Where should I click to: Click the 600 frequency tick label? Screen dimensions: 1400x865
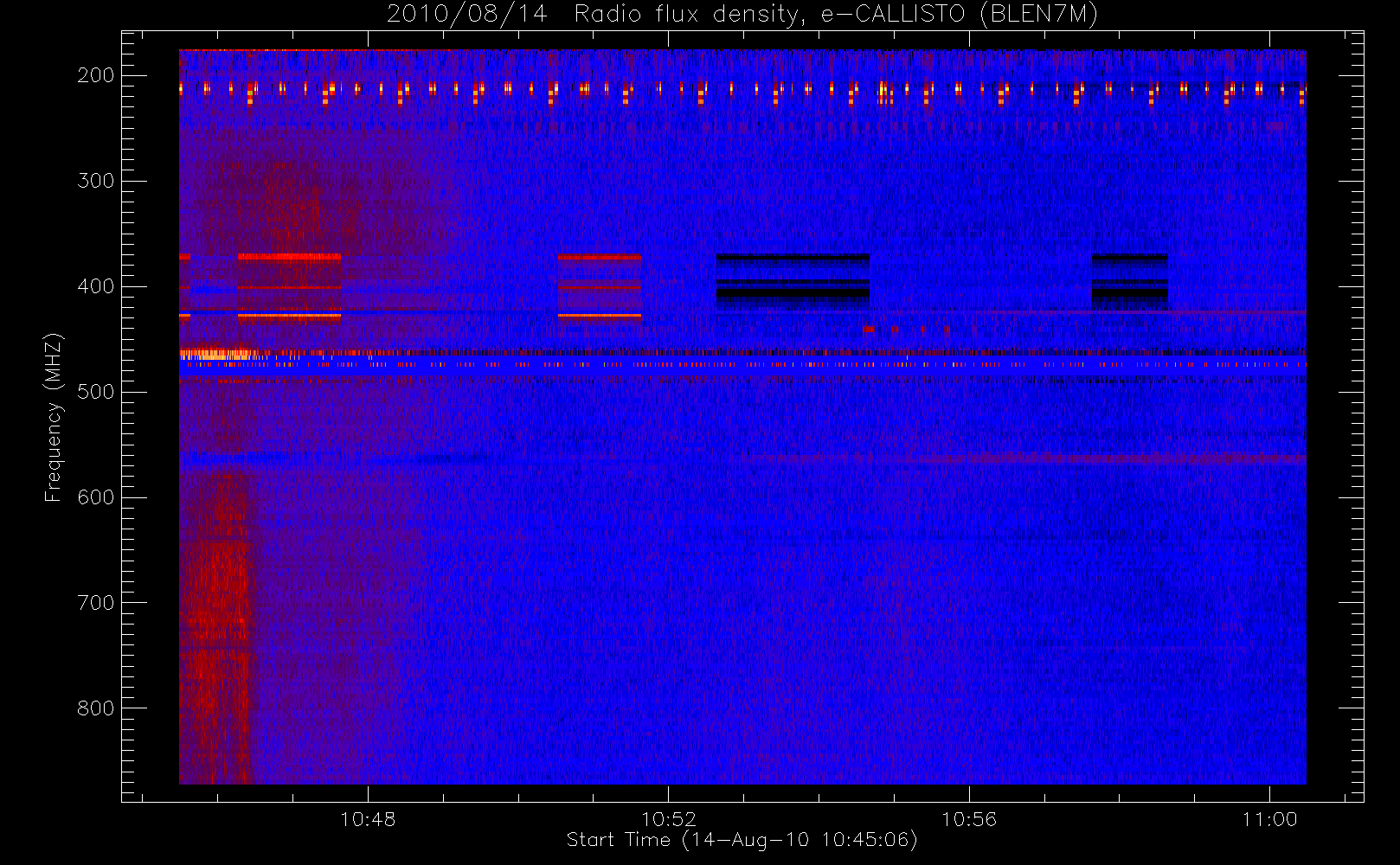[96, 497]
